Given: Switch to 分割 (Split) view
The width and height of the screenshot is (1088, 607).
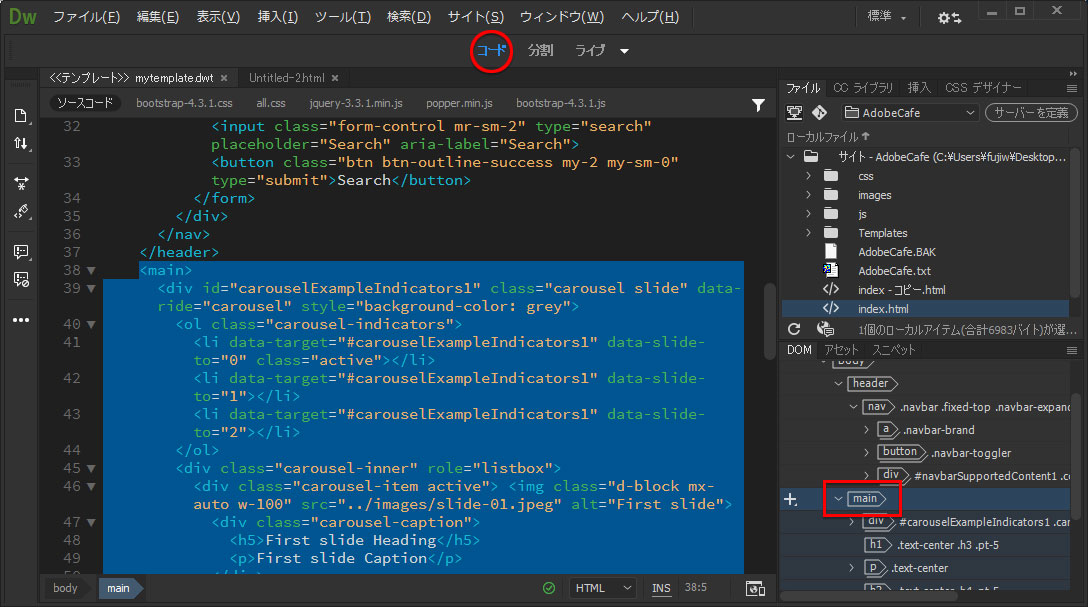Looking at the screenshot, I should 540,50.
